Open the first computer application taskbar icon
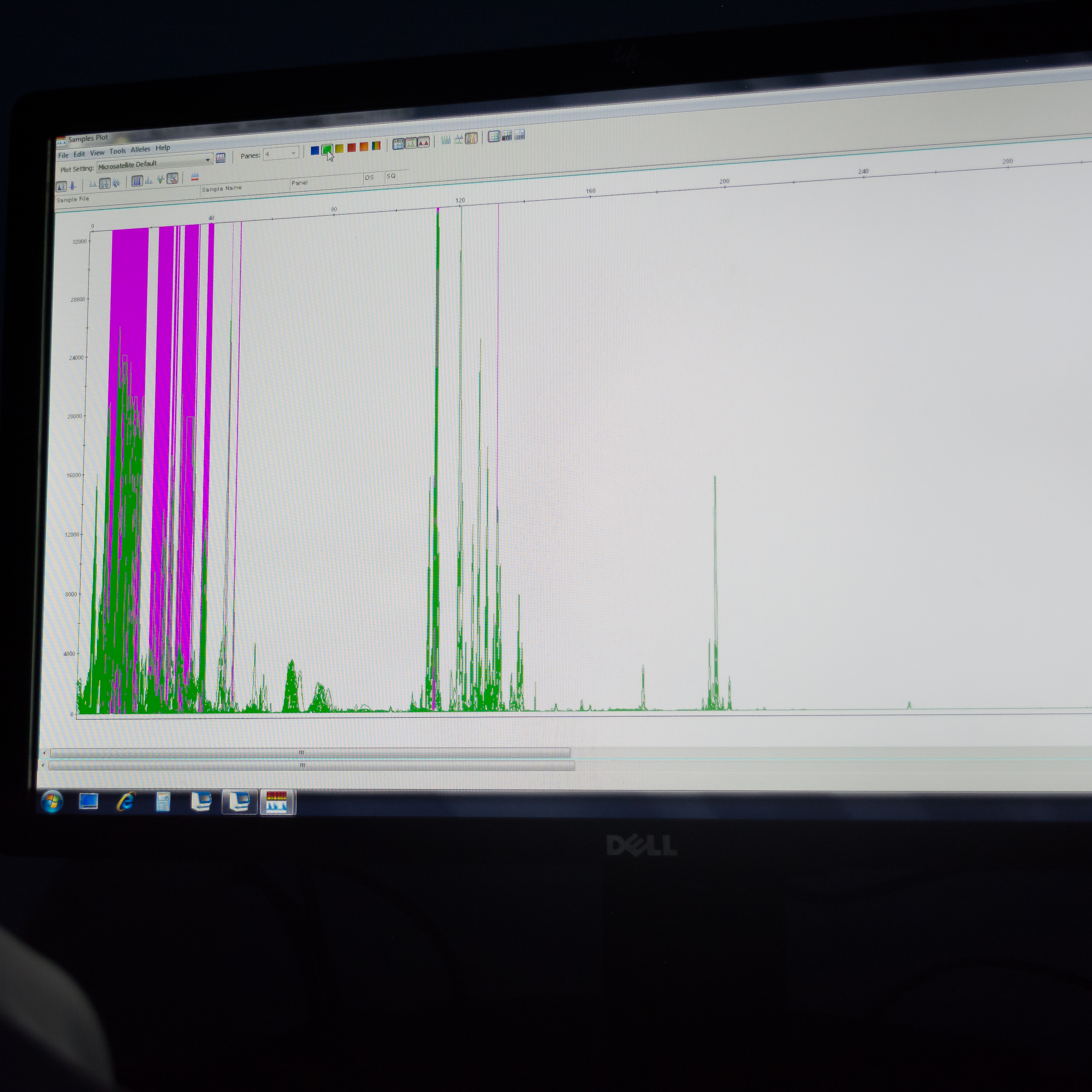Screen dimensions: 1092x1092 201,802
